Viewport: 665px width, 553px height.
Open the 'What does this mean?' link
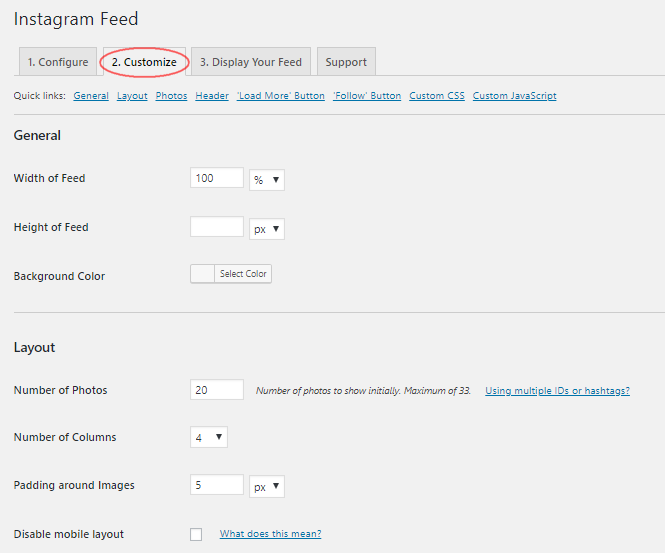pos(270,533)
